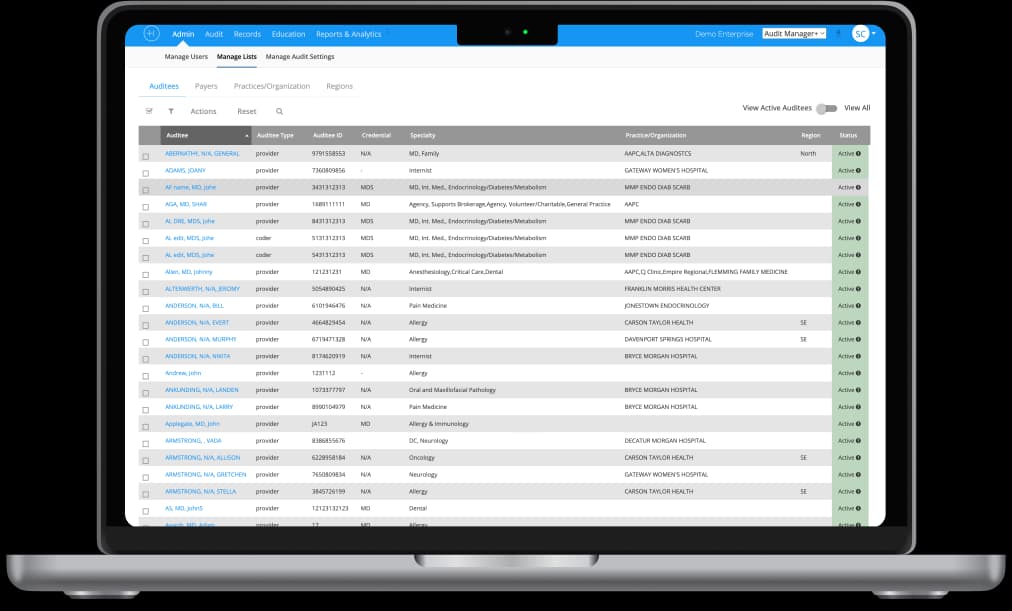The height and width of the screenshot is (611, 1012).
Task: Sort by the Auditee column arrow
Action: coord(246,136)
